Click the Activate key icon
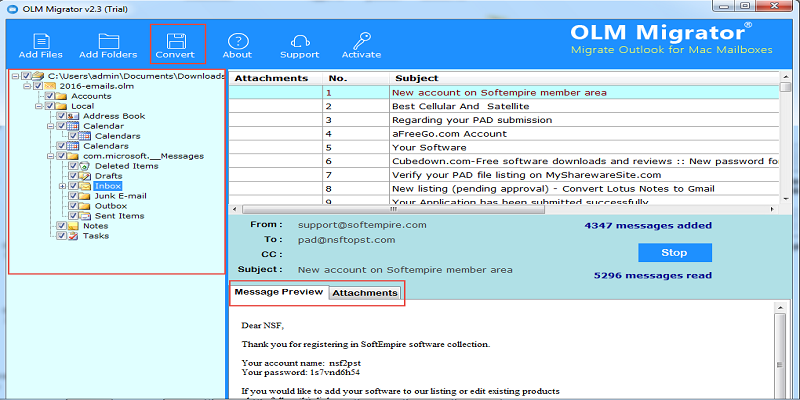This screenshot has height=400, width=800. coord(361,41)
